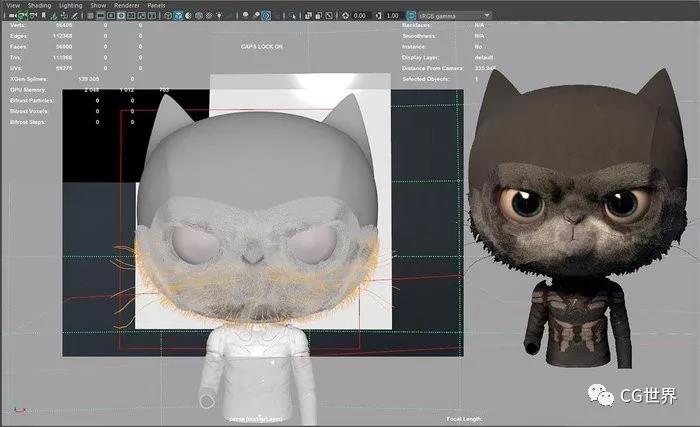The height and width of the screenshot is (427, 700).
Task: Toggle X-Ray Active Components icon
Action: 318,16
